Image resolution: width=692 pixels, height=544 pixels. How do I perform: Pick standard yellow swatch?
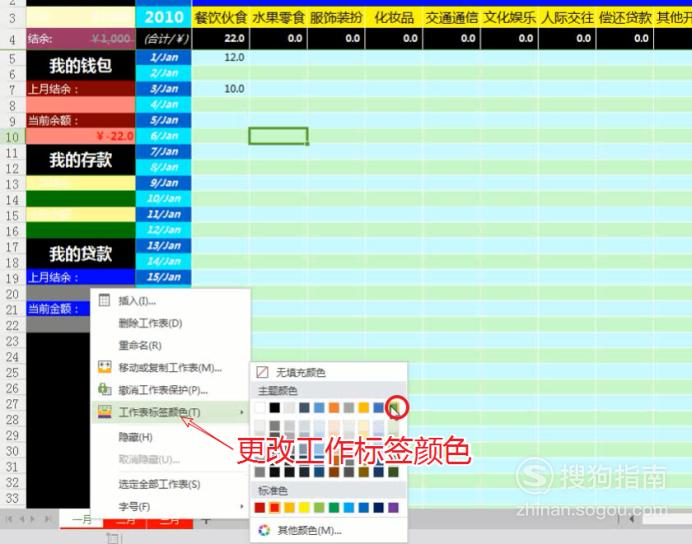[x=304, y=507]
